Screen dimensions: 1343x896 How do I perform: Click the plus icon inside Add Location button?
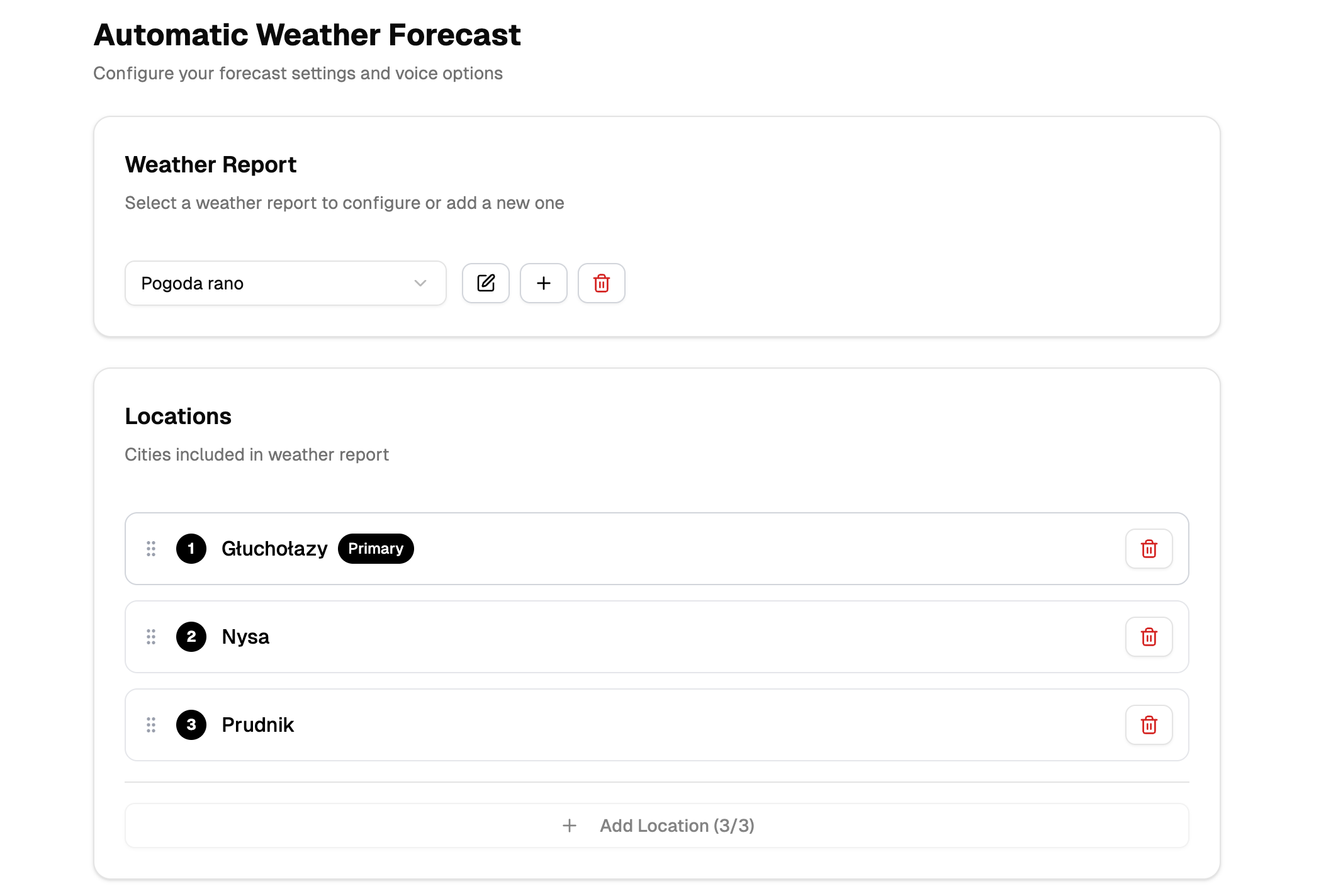click(x=569, y=825)
